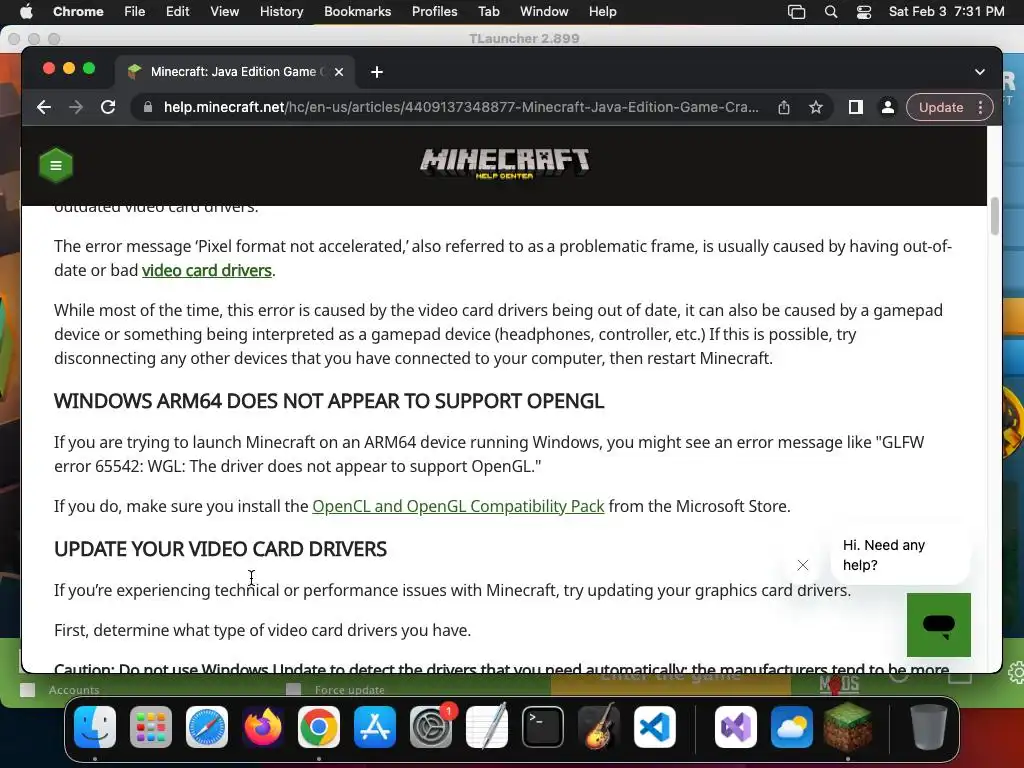Open Google Chrome from the Dock

click(319, 726)
